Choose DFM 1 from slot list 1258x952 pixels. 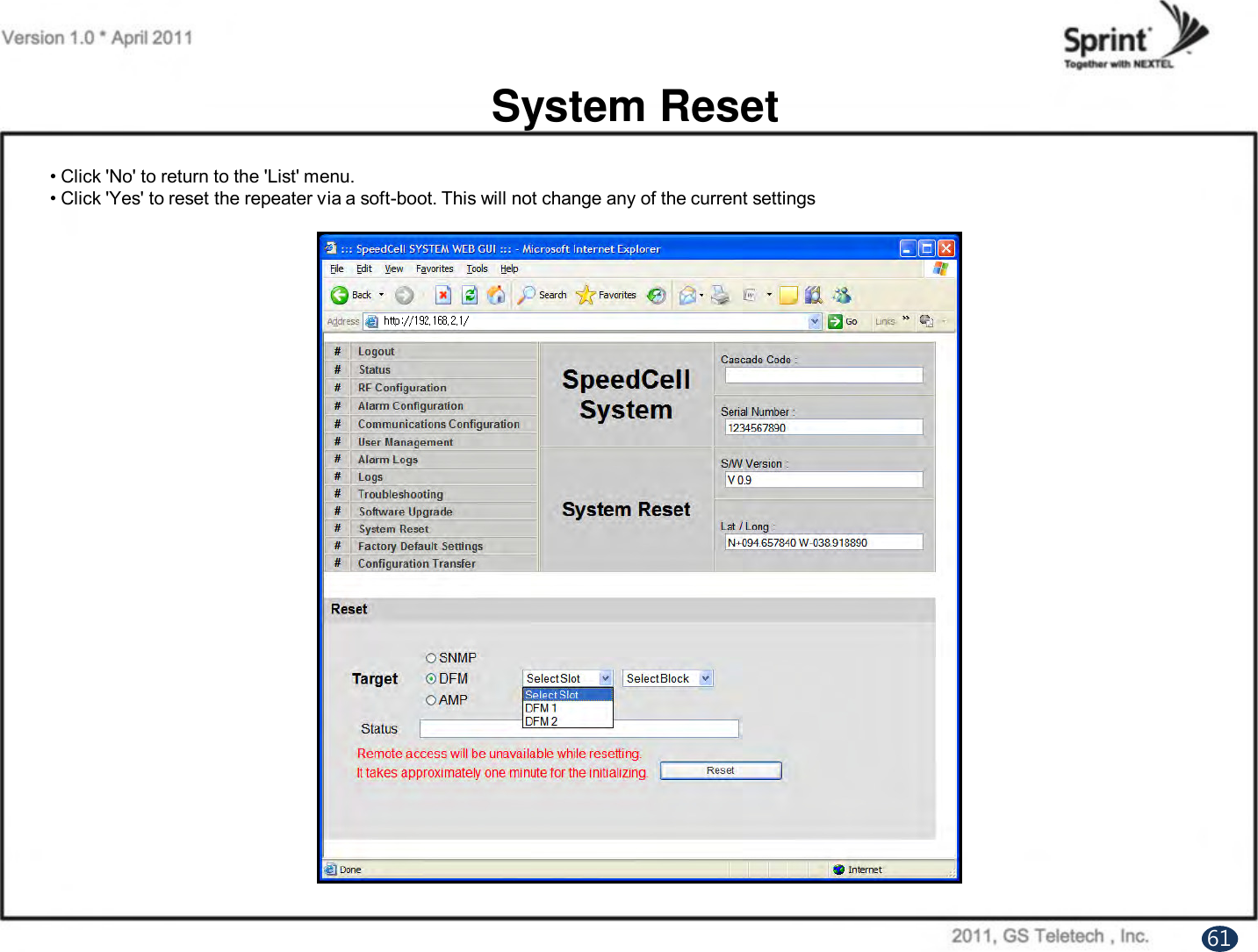pyautogui.click(x=568, y=708)
